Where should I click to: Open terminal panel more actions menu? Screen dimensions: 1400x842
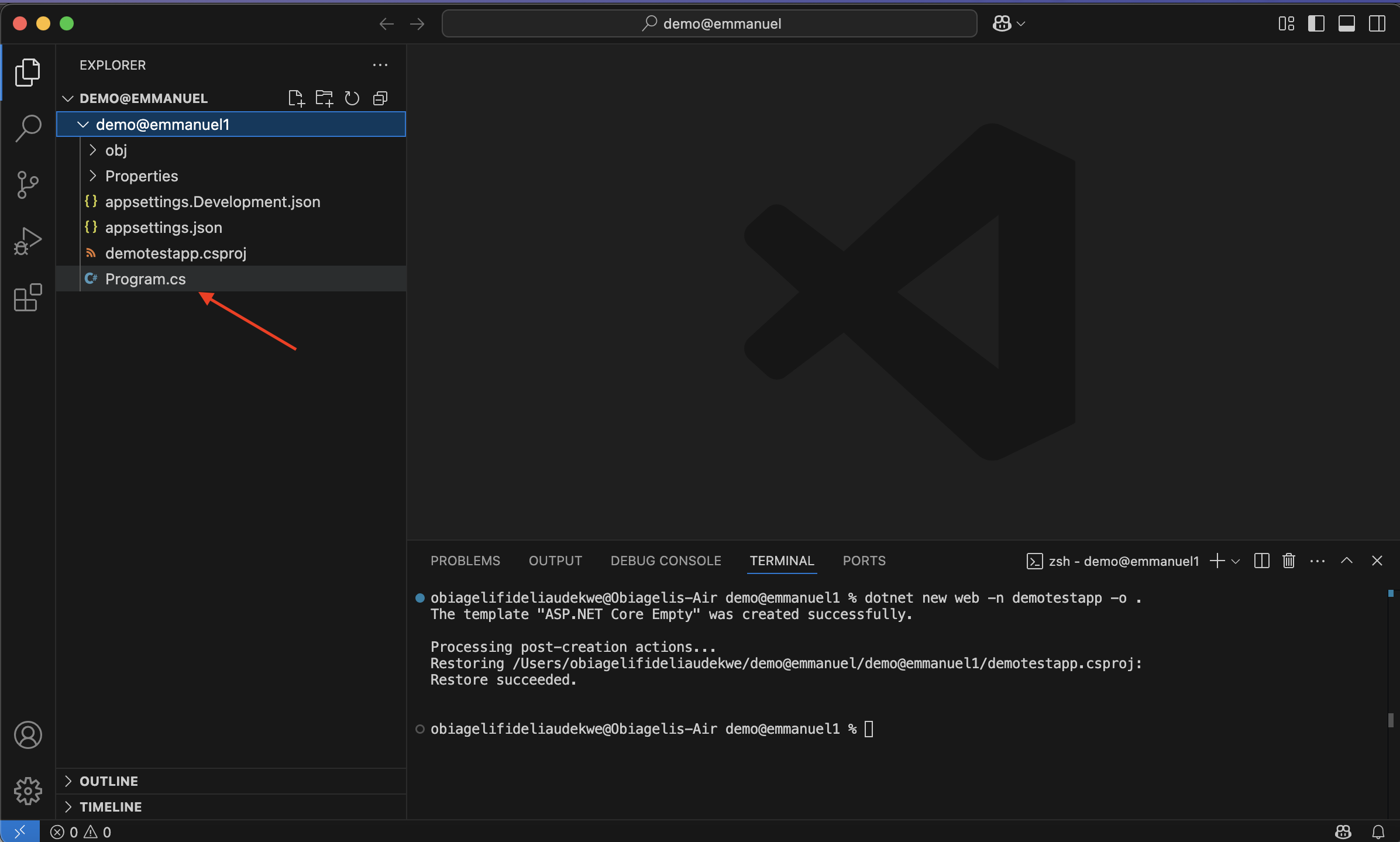coord(1318,561)
